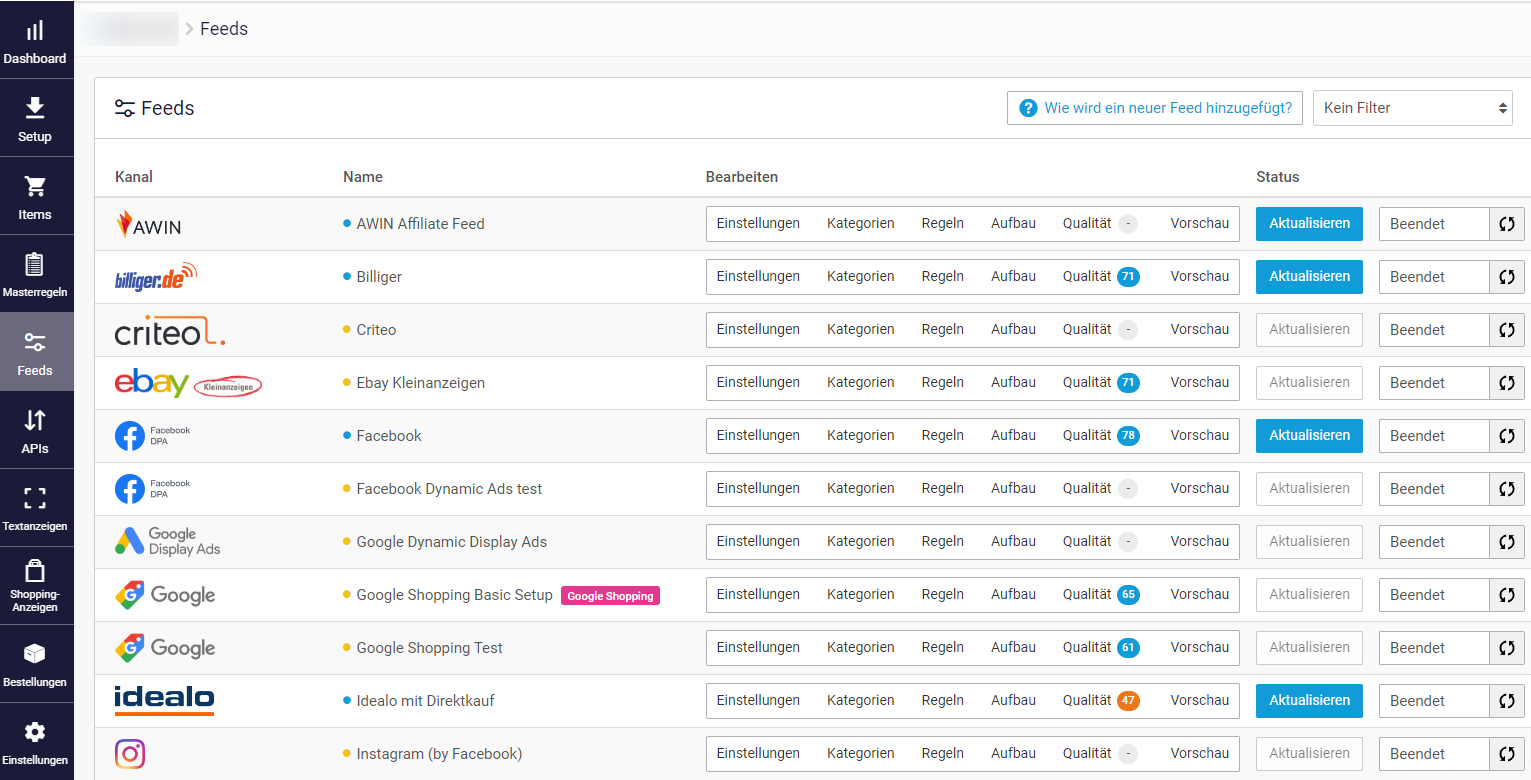Click the refresh icon for Idealo mit Direktkauf
This screenshot has height=780, width=1531.
coord(1506,701)
